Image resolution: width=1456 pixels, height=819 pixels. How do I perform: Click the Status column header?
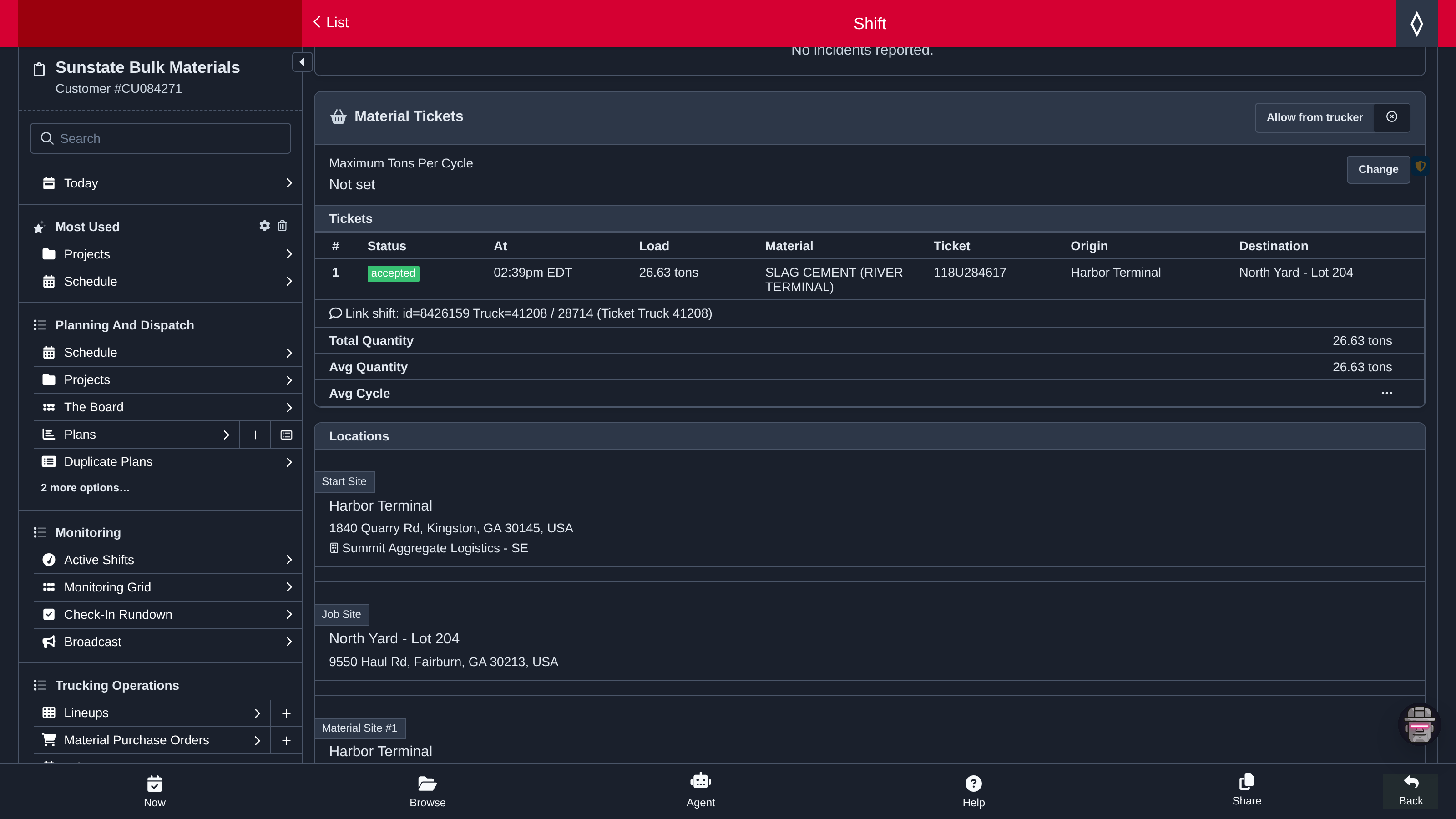[x=387, y=246]
